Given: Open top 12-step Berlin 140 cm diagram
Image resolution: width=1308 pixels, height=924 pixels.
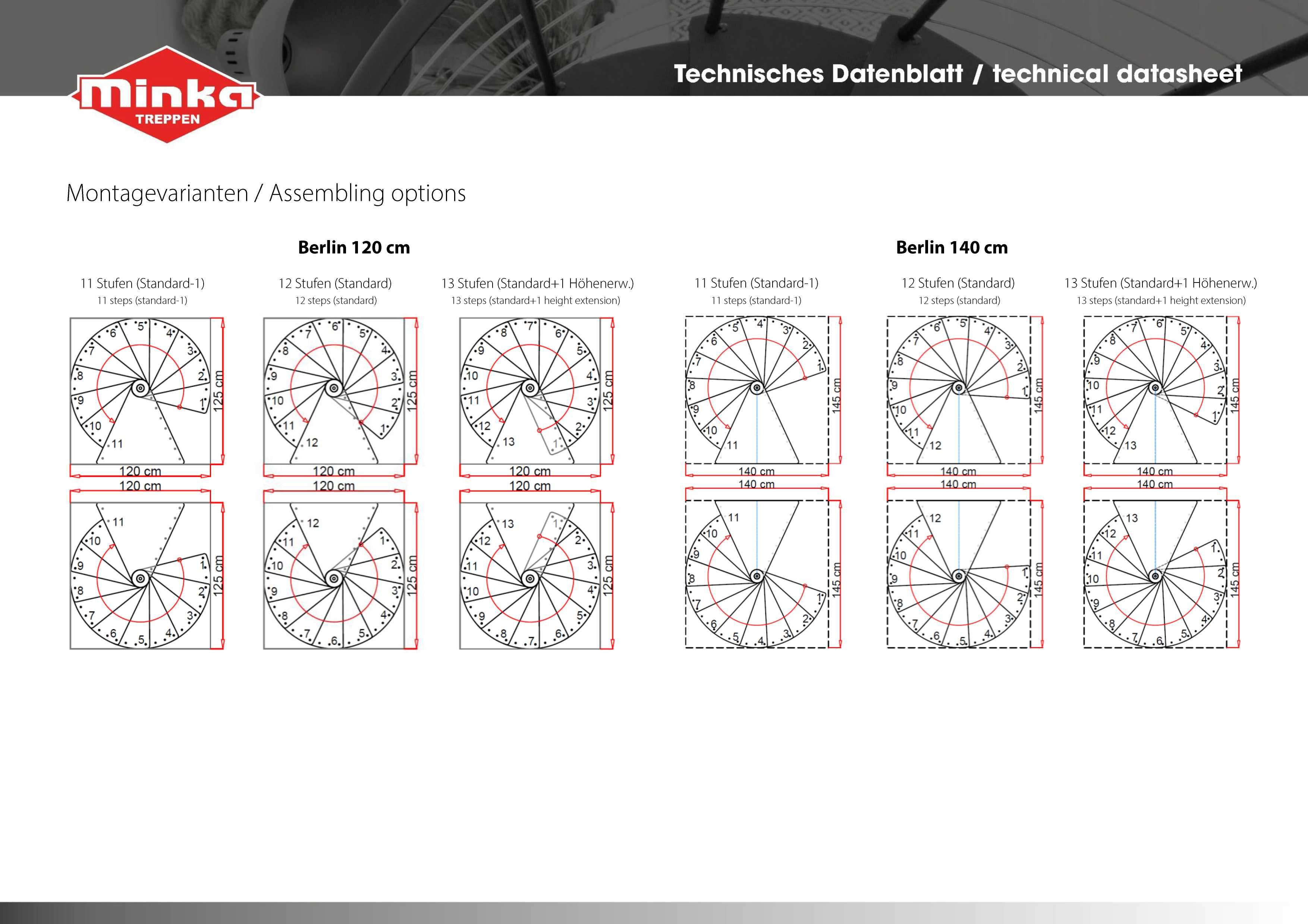Looking at the screenshot, I should coord(965,396).
